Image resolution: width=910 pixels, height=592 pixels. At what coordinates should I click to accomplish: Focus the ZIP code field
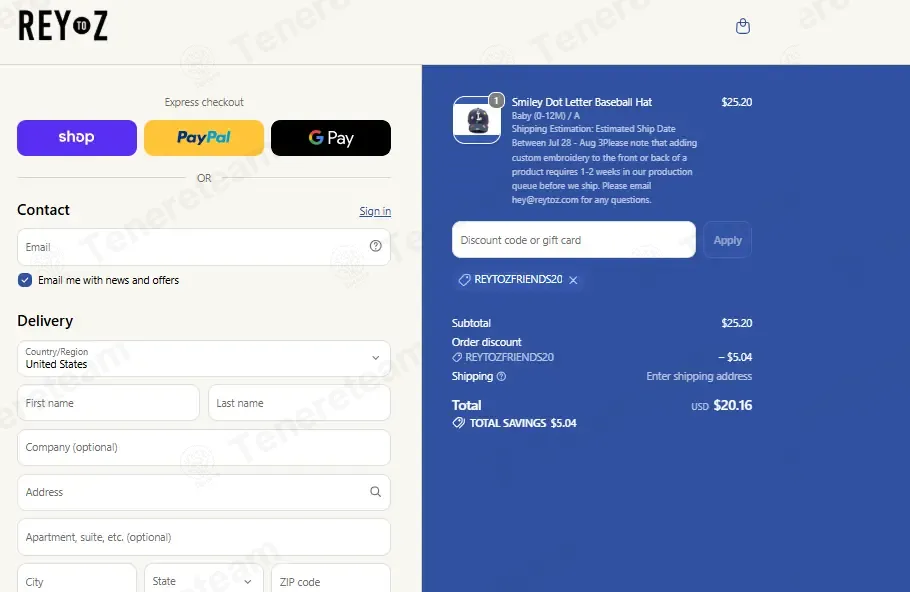tap(331, 580)
